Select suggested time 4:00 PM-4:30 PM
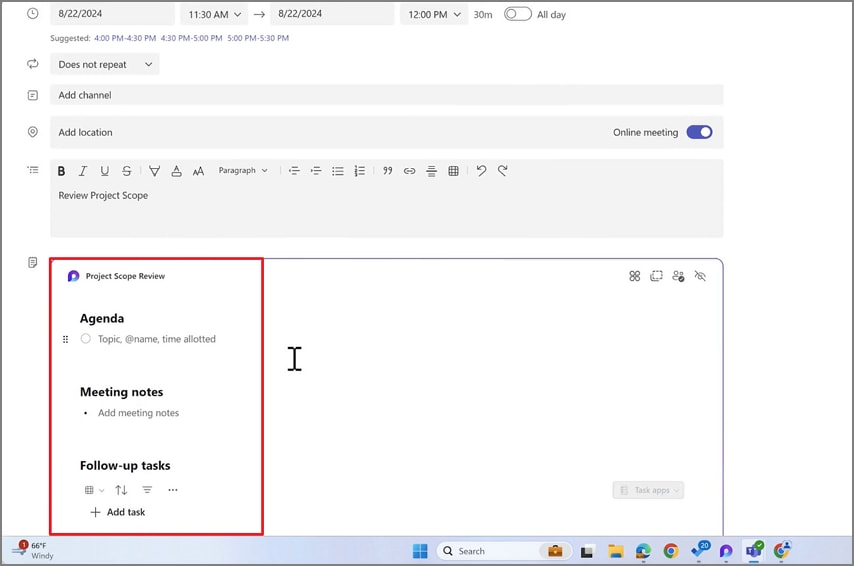 (125, 38)
